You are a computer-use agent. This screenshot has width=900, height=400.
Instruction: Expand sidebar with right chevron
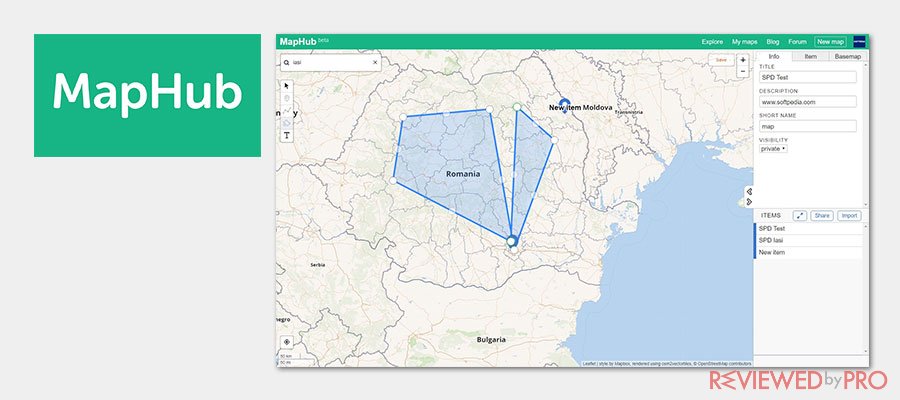pyautogui.click(x=749, y=201)
